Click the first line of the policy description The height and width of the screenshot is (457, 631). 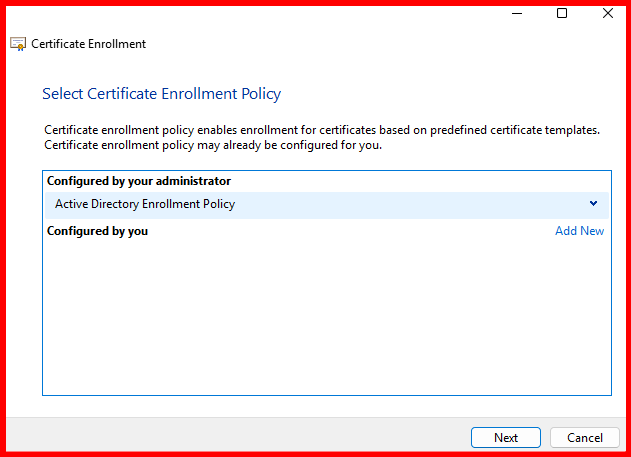(321, 131)
